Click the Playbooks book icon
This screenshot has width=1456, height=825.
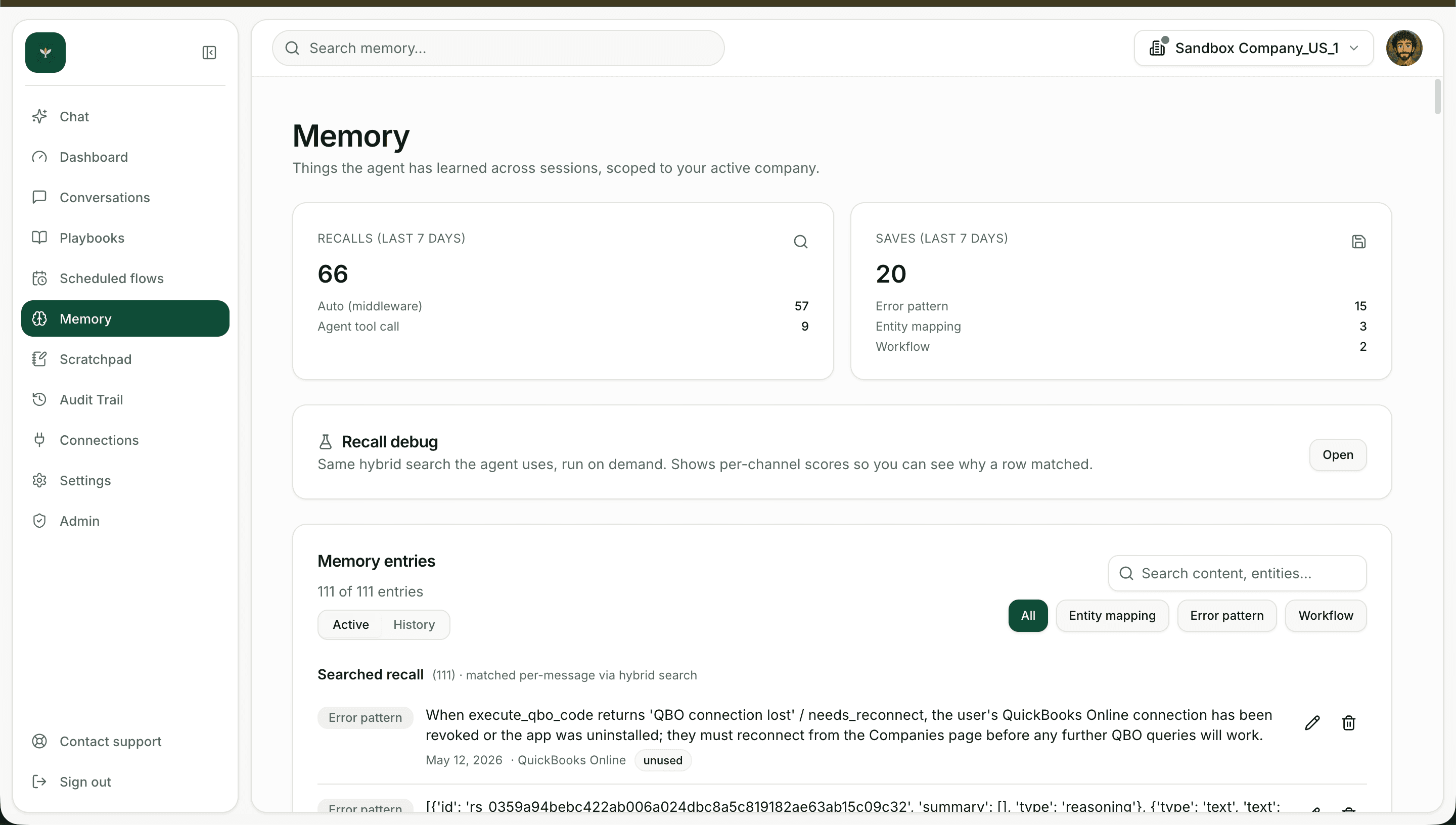pos(39,238)
